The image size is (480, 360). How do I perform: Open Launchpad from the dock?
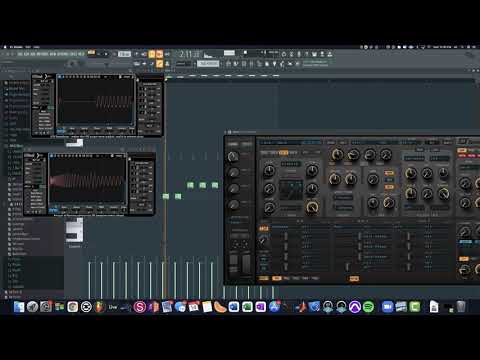pos(32,307)
